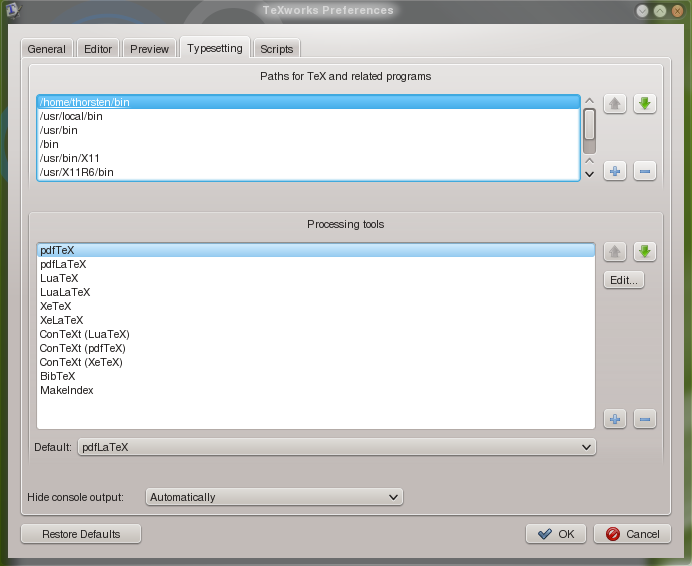
Task: Select /home/thorsten/bin path
Action: 308,102
